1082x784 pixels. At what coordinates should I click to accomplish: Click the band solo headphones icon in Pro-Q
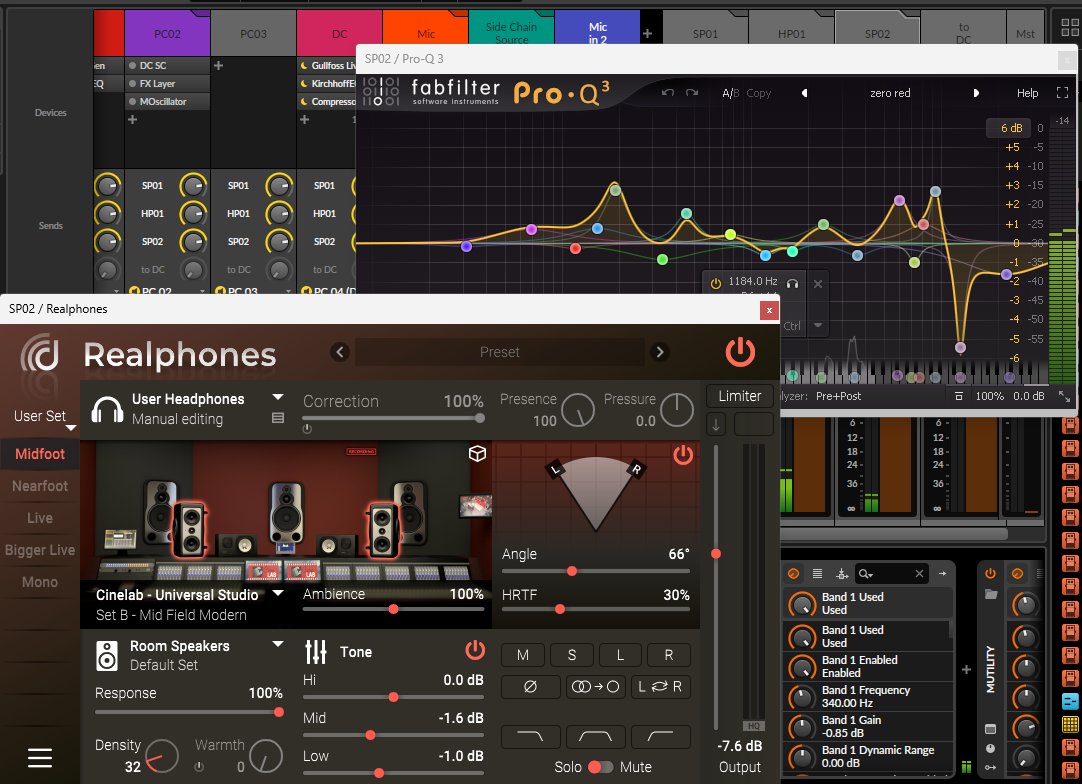[792, 283]
